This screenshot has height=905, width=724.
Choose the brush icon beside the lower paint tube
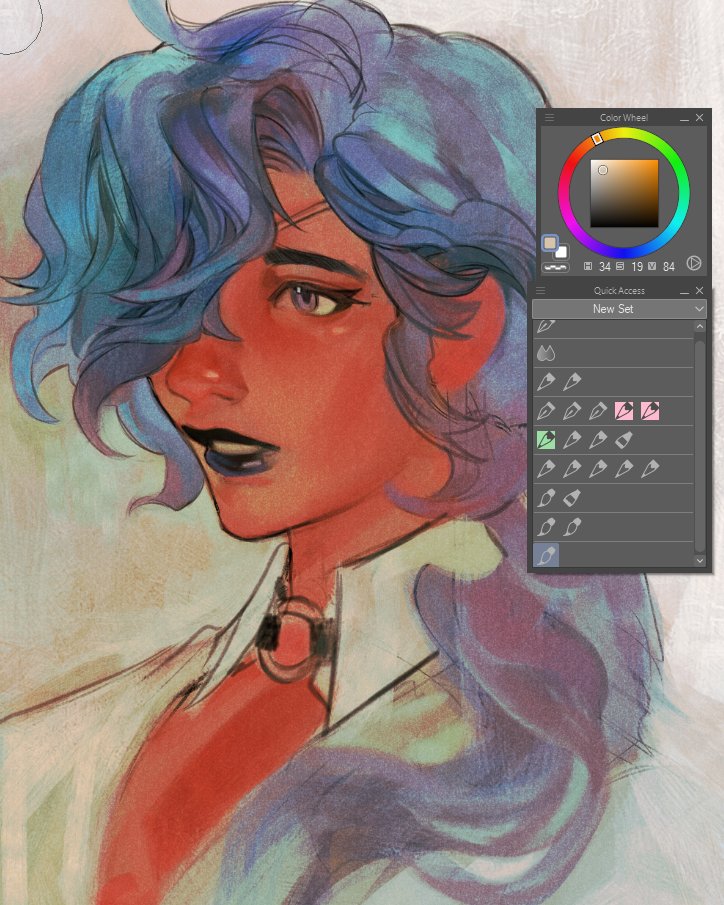pos(546,498)
